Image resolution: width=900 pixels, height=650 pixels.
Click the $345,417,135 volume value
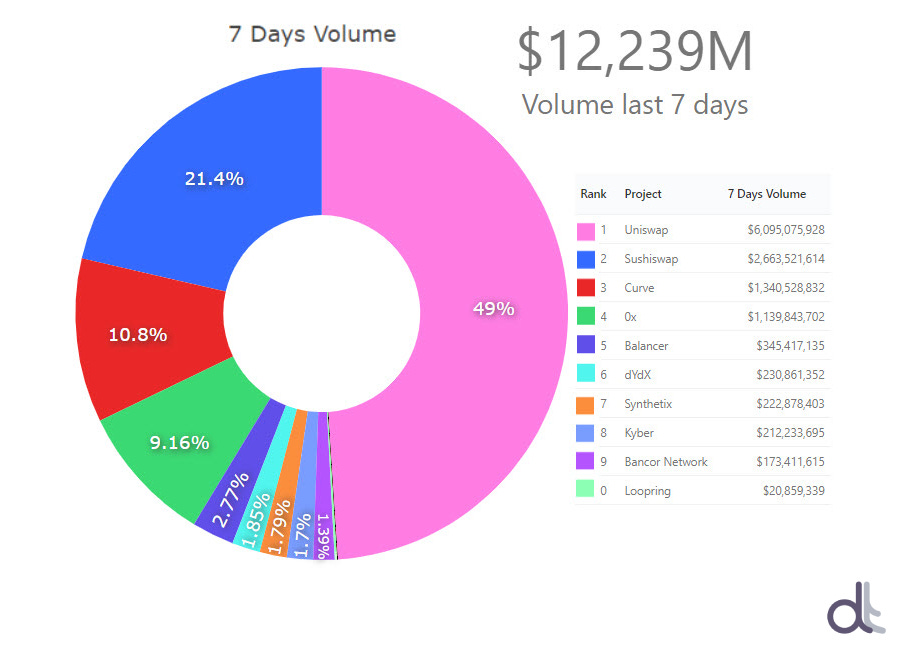pyautogui.click(x=790, y=346)
